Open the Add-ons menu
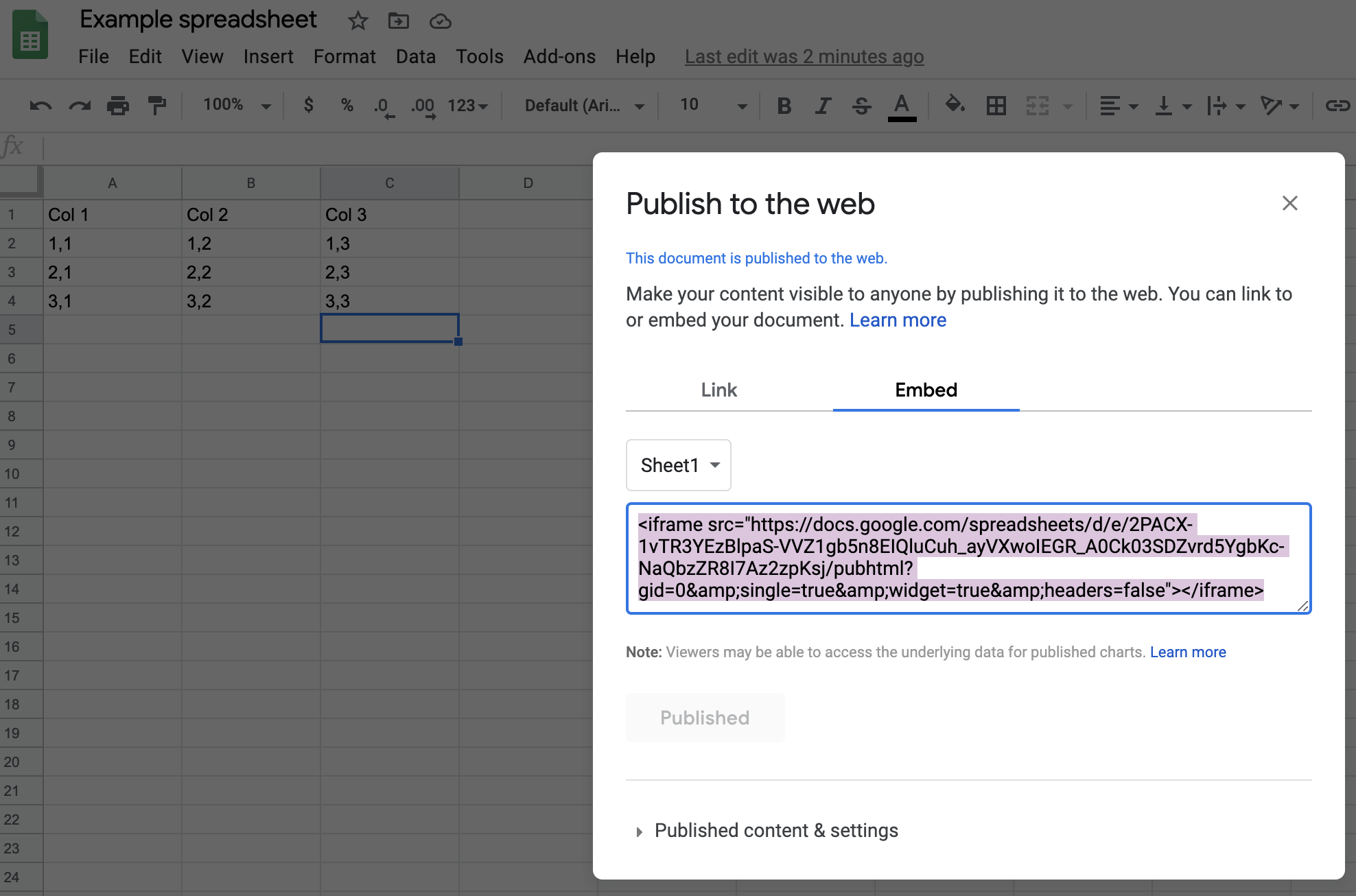1356x896 pixels. pyautogui.click(x=559, y=57)
